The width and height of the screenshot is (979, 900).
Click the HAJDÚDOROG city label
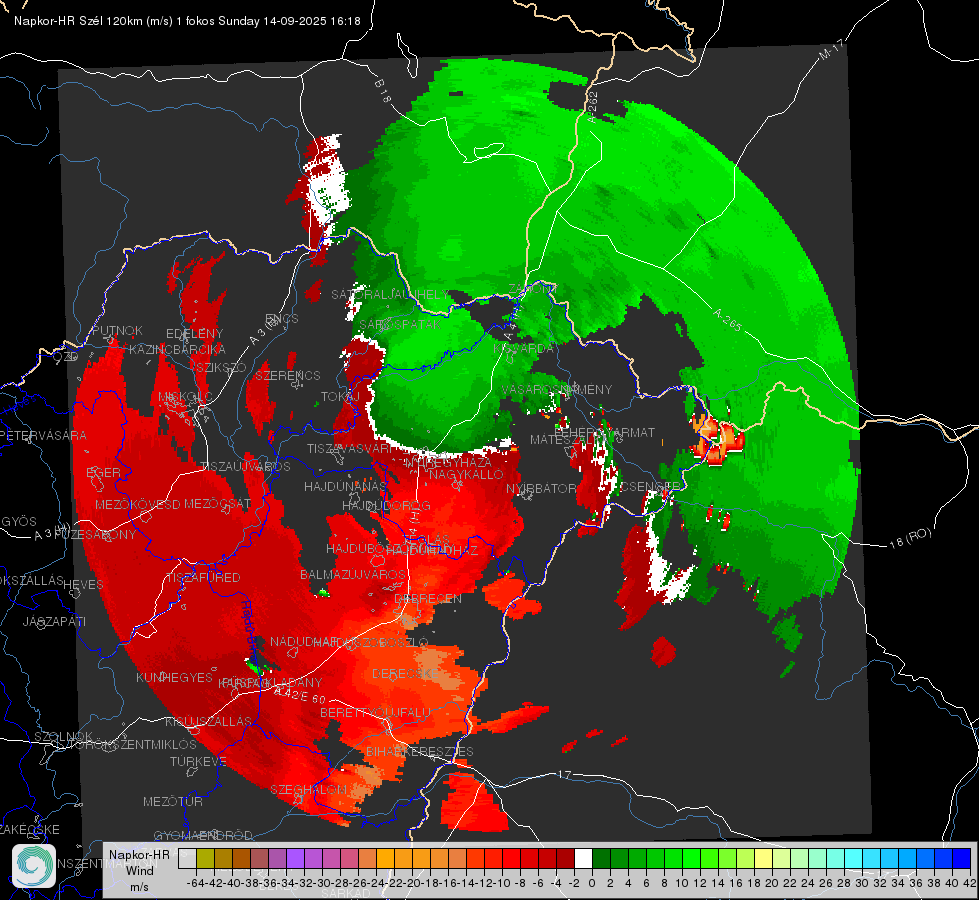386,505
